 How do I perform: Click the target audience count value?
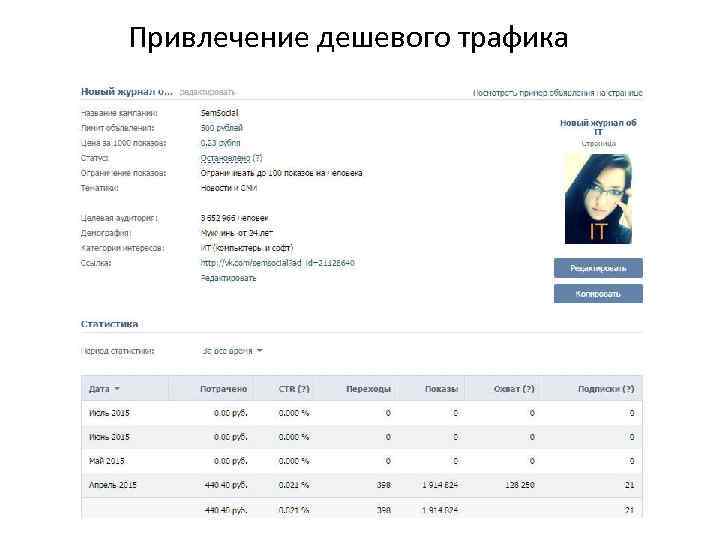pos(234,218)
